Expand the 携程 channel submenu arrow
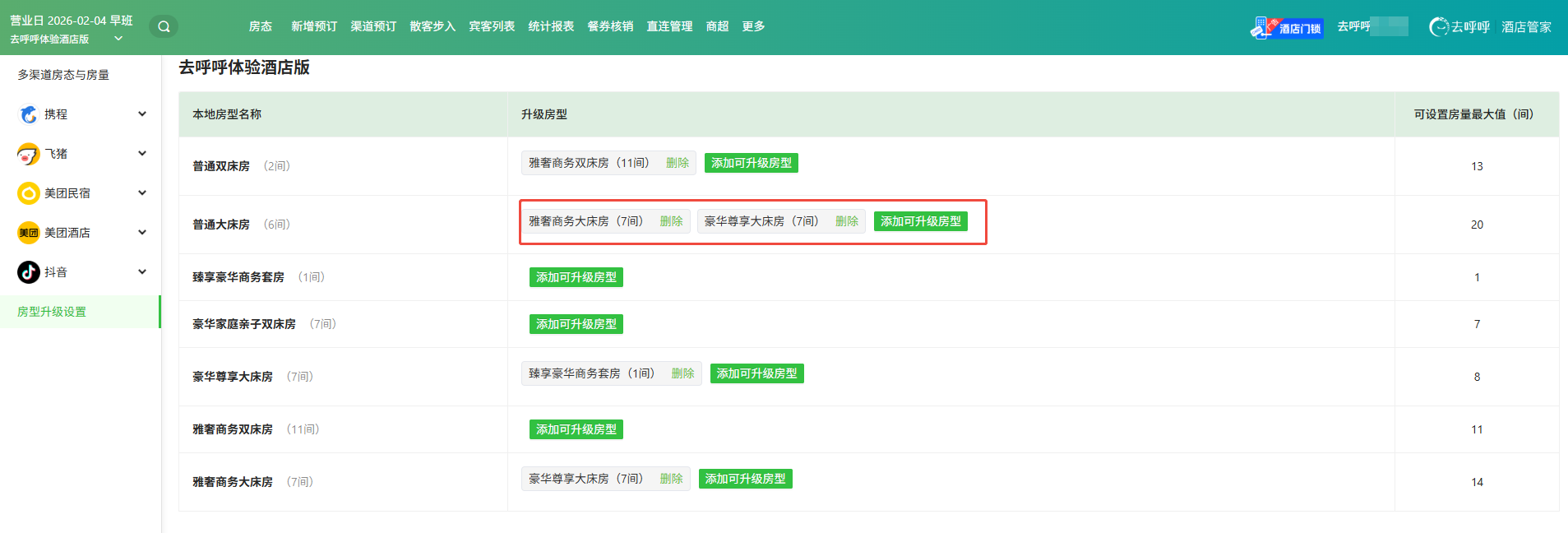1568x533 pixels. click(x=142, y=114)
